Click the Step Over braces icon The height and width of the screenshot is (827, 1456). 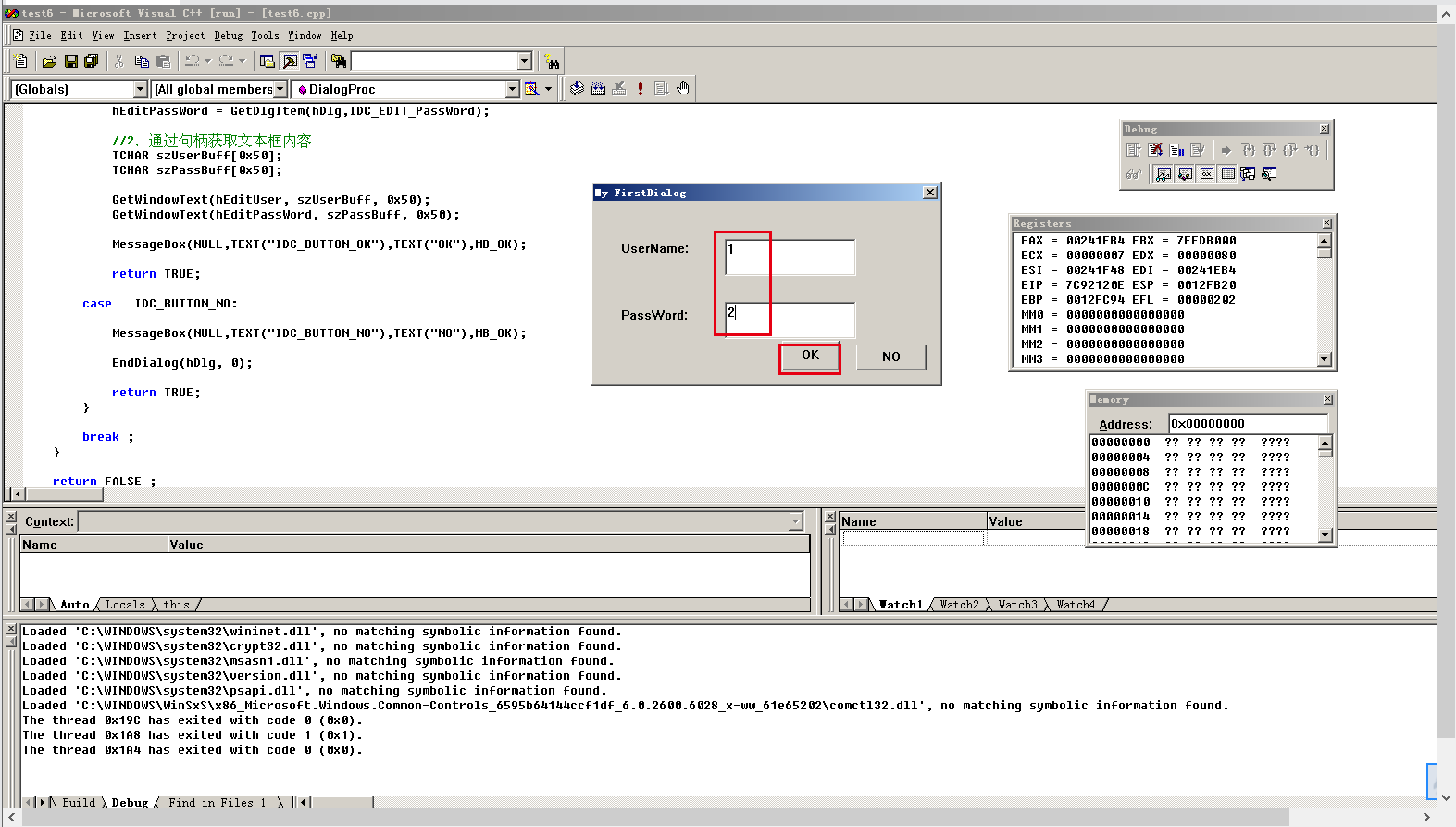coord(1269,150)
